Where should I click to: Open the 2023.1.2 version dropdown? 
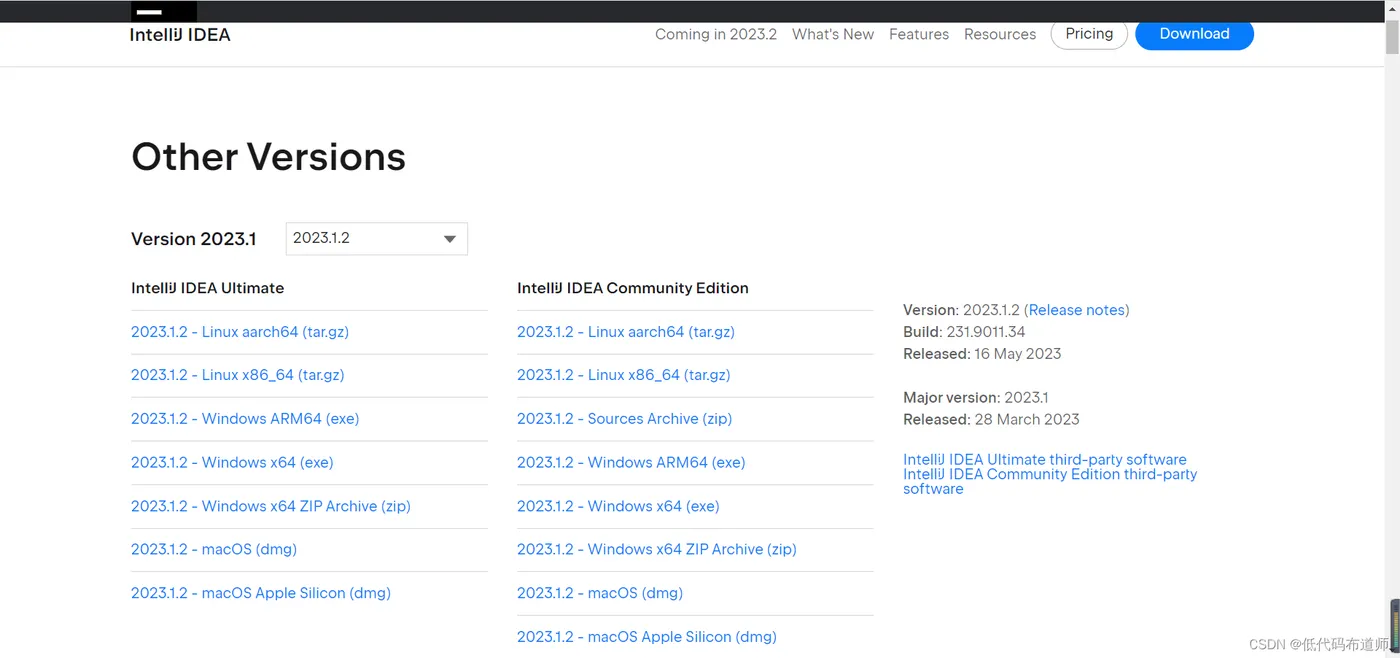[x=377, y=238]
